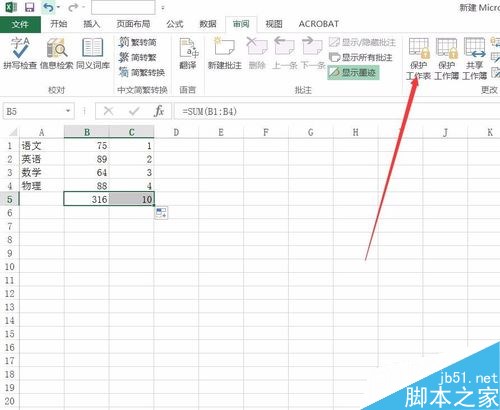The image size is (500, 410).
Task: Select cell A2 containing 英语
Action: pyautogui.click(x=42, y=159)
